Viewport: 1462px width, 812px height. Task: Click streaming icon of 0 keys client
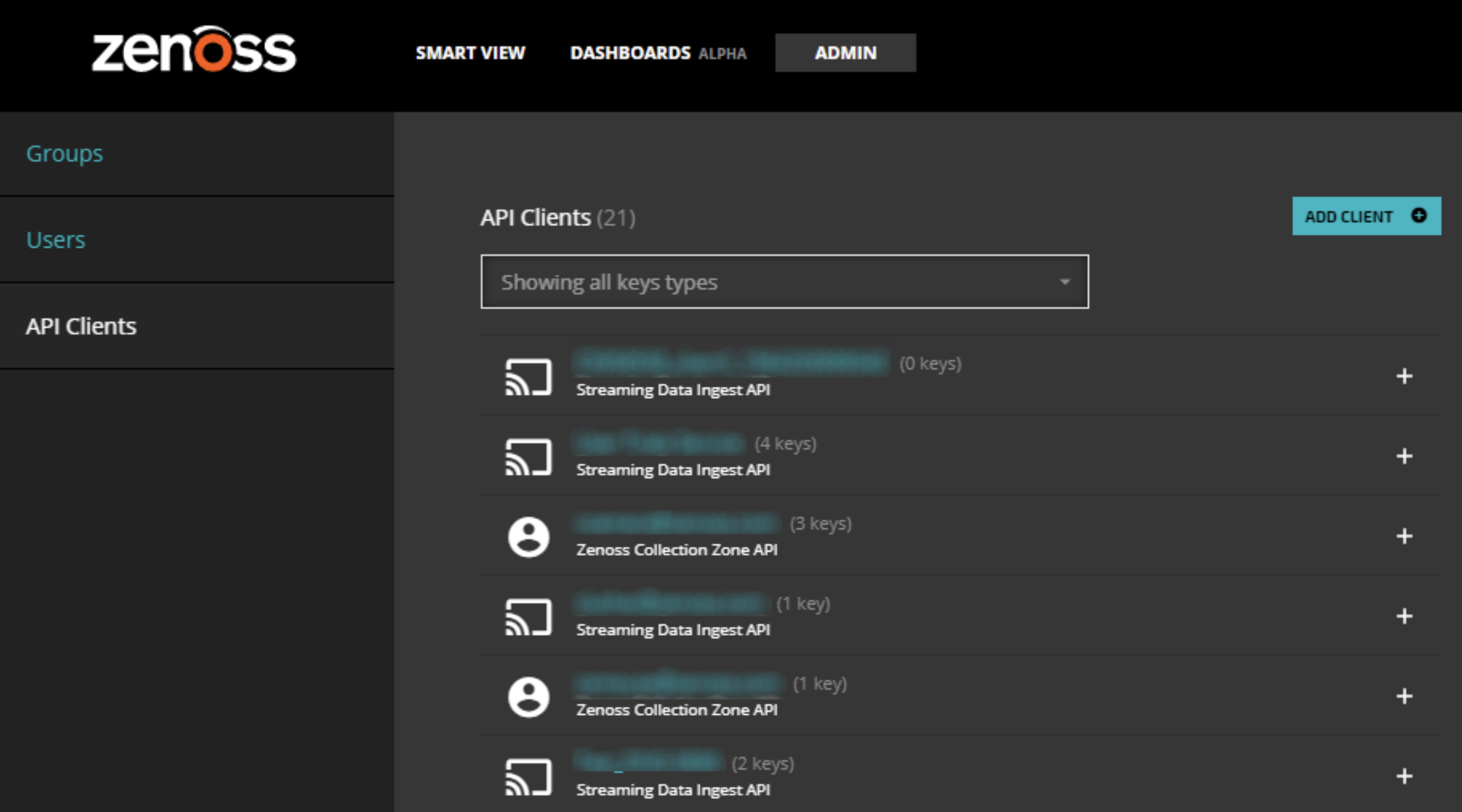(528, 377)
